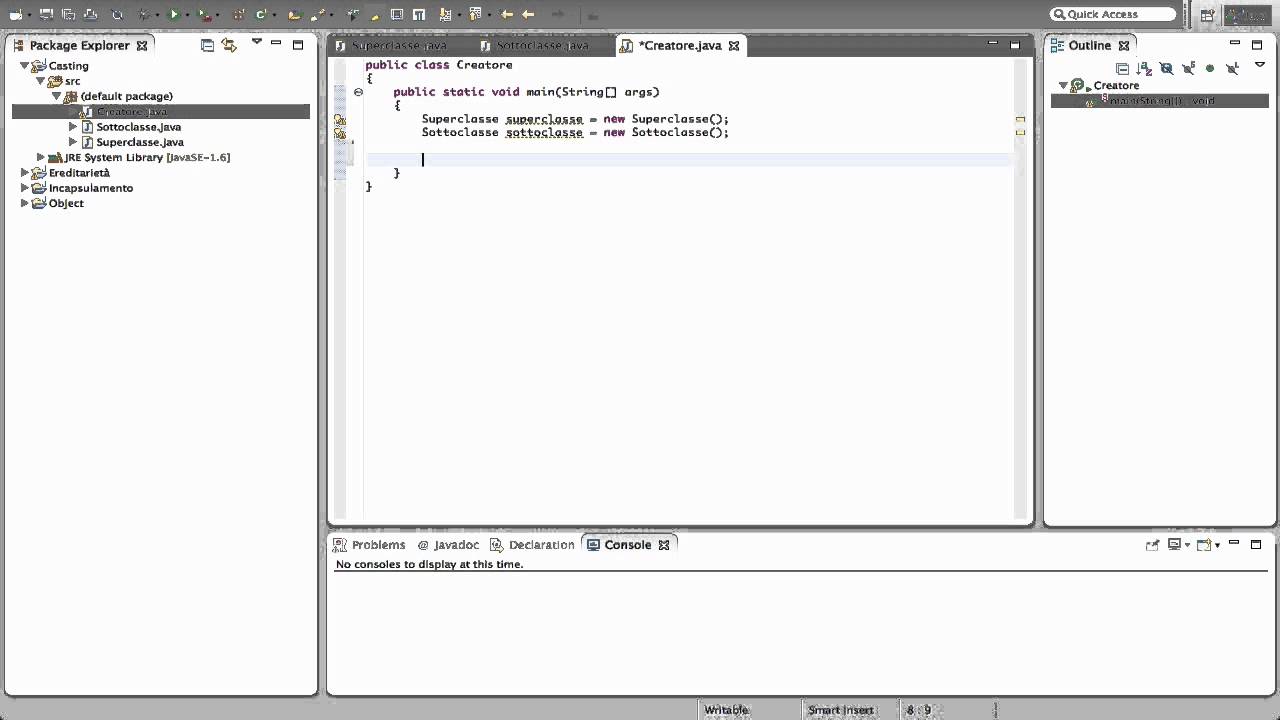The width and height of the screenshot is (1280, 720).
Task: Click the Save toolbar icon
Action: (x=46, y=14)
